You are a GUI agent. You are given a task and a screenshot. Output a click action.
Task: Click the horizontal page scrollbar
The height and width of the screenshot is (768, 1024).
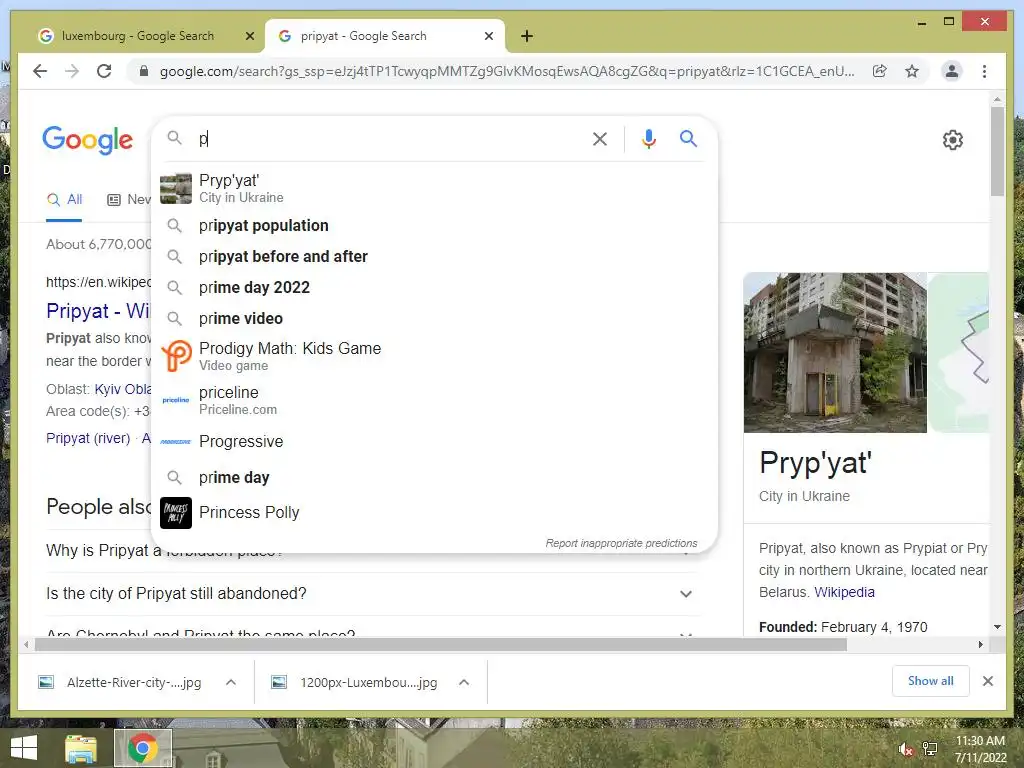click(441, 645)
